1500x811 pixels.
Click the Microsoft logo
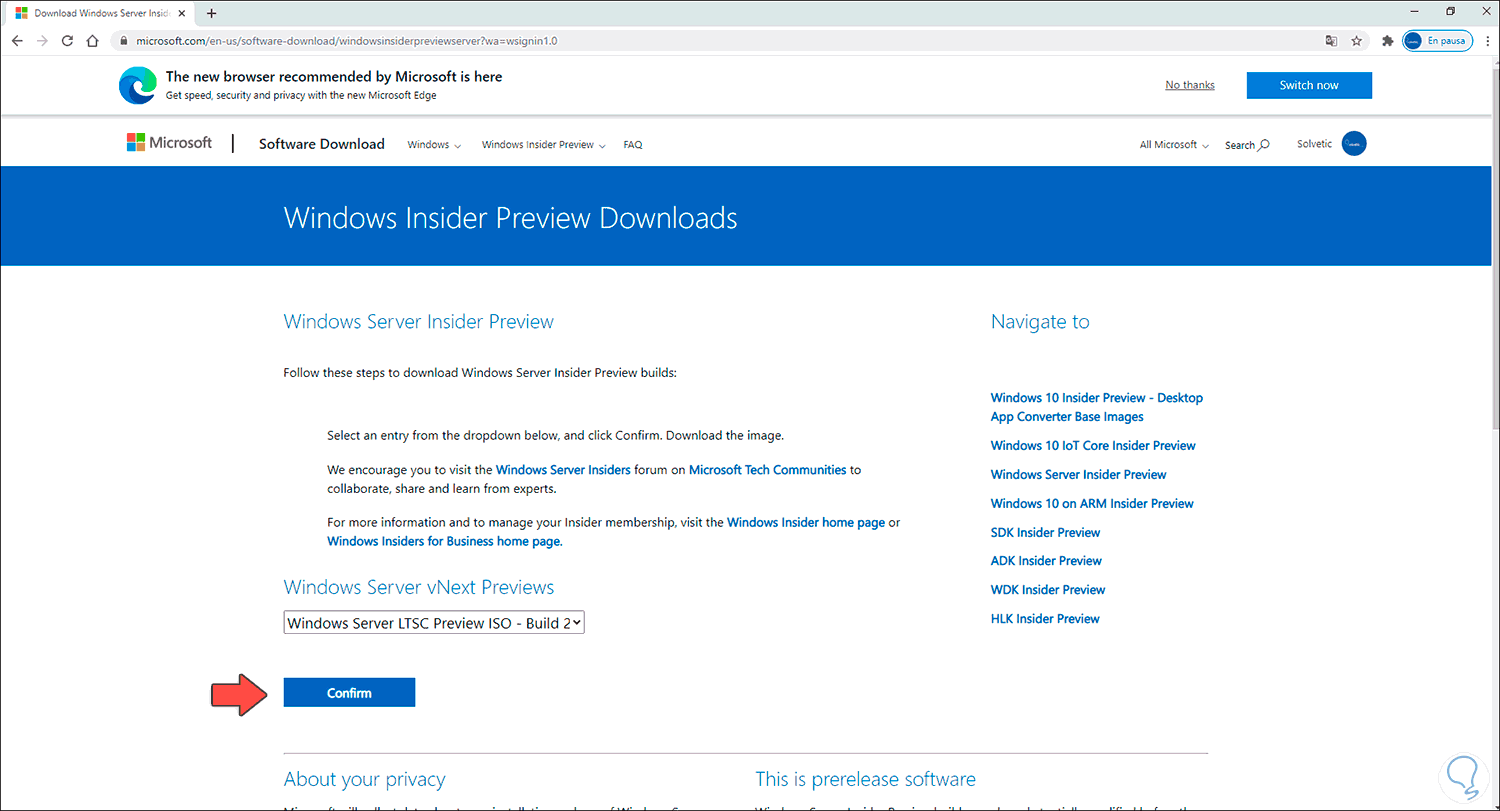169,143
